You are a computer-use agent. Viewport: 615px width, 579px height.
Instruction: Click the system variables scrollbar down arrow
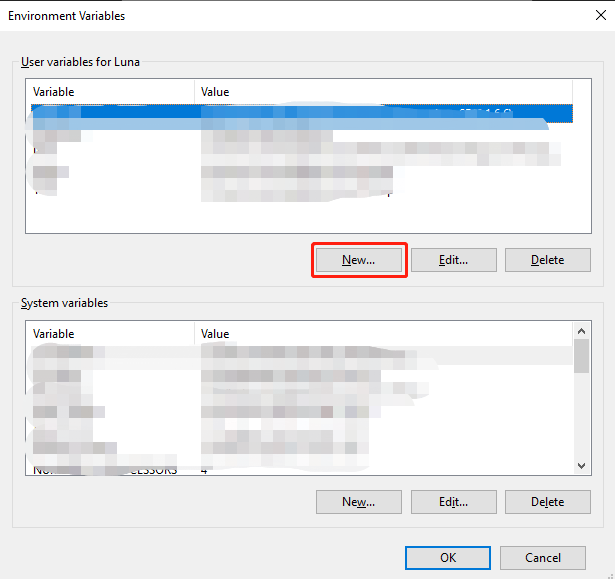(x=581, y=466)
